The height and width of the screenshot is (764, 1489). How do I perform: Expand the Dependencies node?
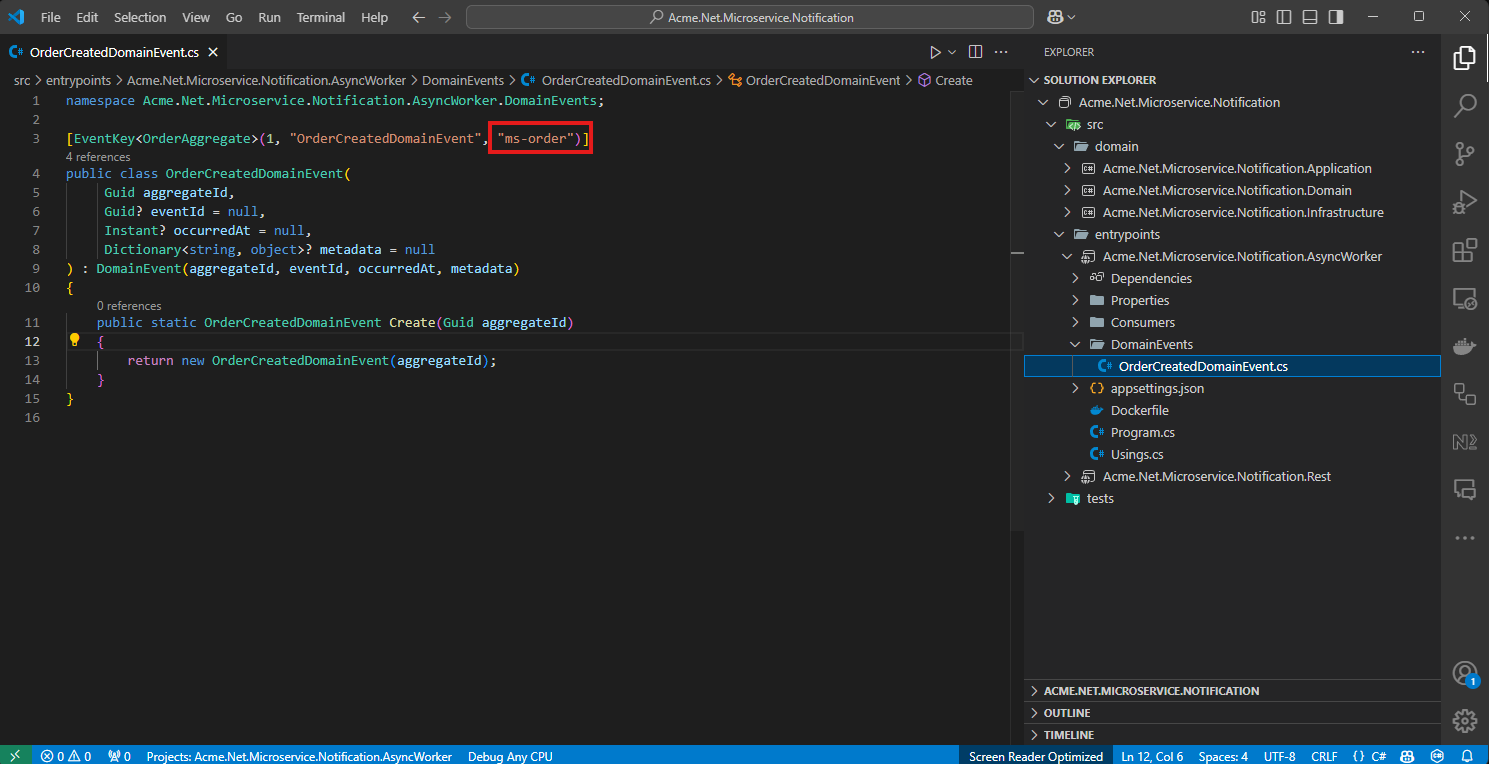tap(1075, 278)
